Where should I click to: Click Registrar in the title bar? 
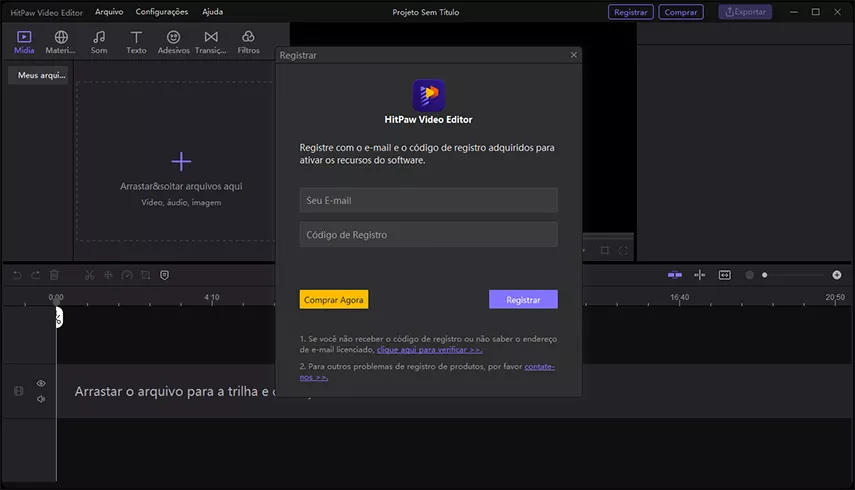631,12
